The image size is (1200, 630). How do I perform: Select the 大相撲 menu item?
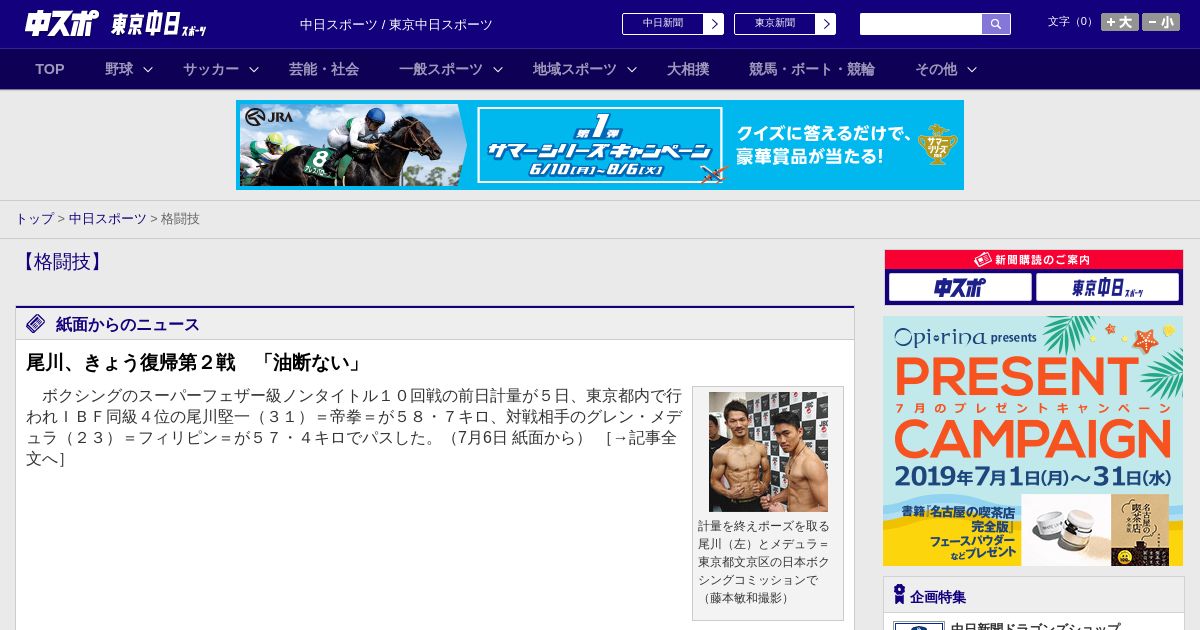pos(688,69)
